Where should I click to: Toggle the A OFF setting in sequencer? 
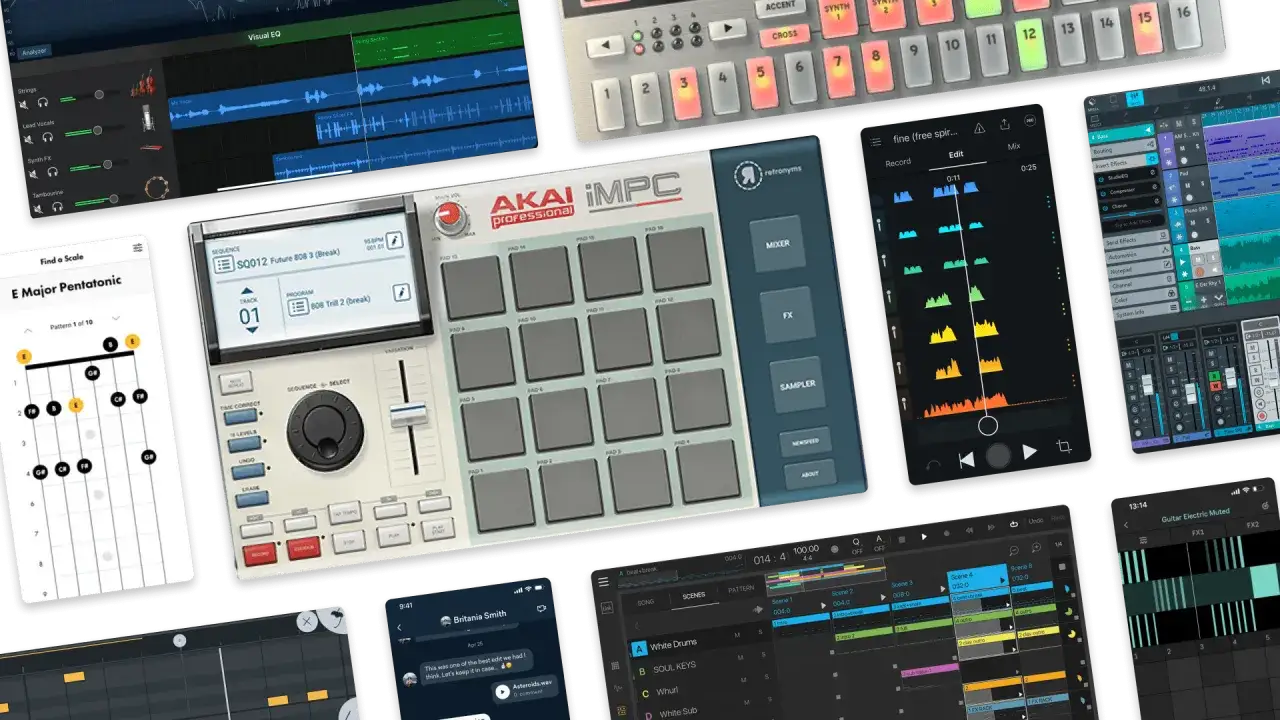tap(879, 541)
